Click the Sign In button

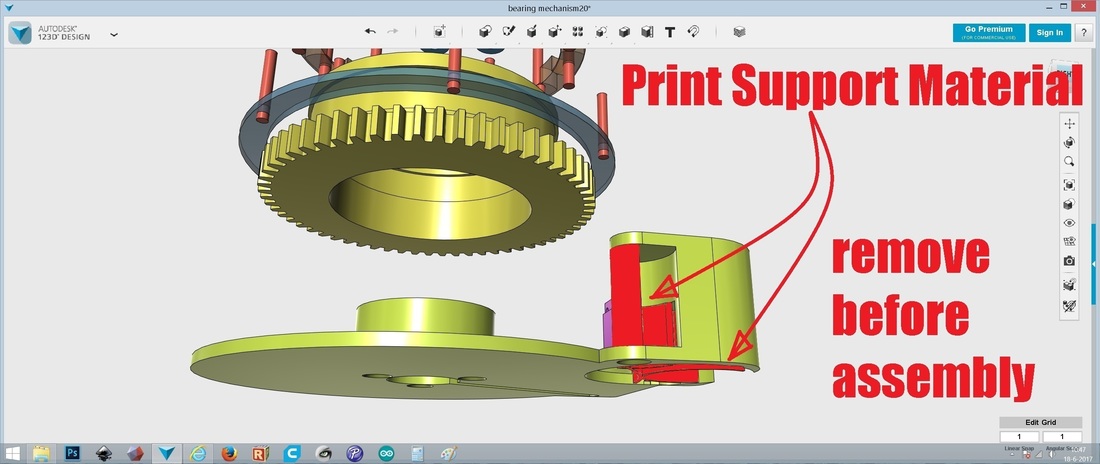[x=1049, y=32]
